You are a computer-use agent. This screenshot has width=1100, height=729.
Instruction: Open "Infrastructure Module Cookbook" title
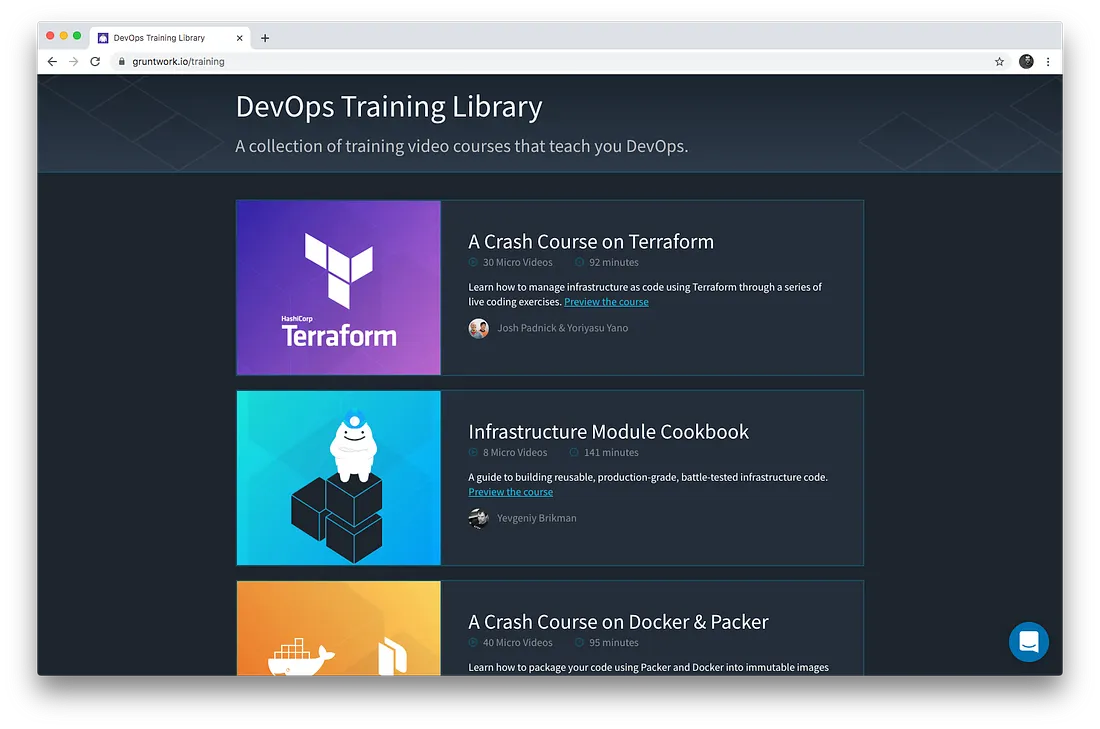pos(608,432)
